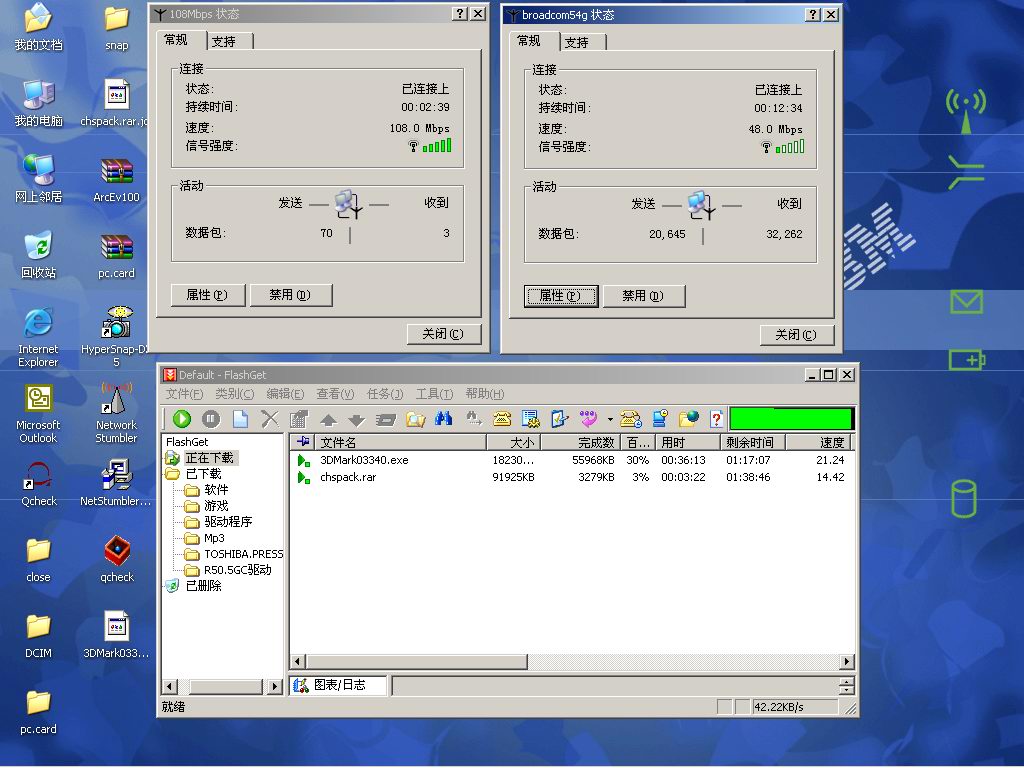Click 关闭(C) in the 108Mbps status window
The width and height of the screenshot is (1024, 768).
(443, 334)
